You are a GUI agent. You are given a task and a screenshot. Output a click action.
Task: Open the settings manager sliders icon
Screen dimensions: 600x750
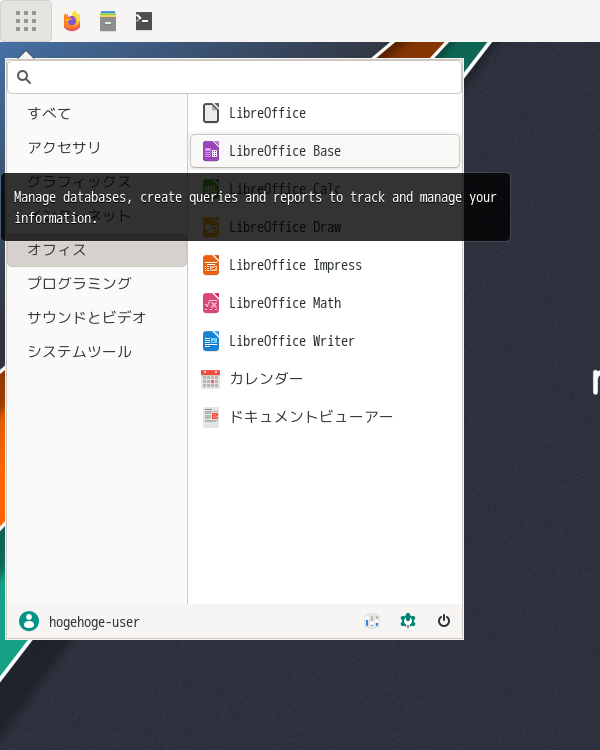point(372,621)
